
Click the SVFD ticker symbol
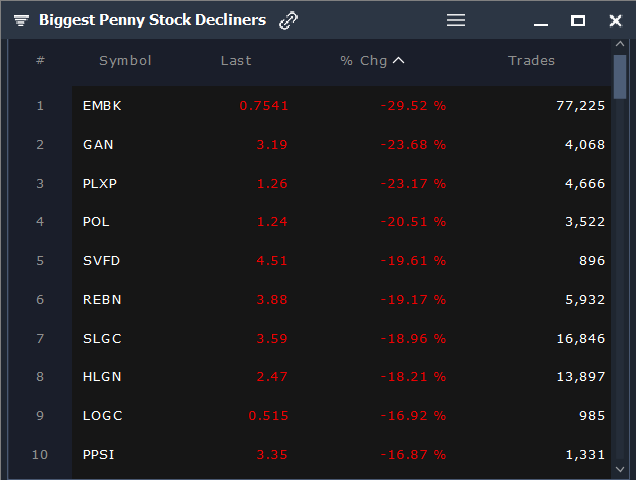click(101, 261)
